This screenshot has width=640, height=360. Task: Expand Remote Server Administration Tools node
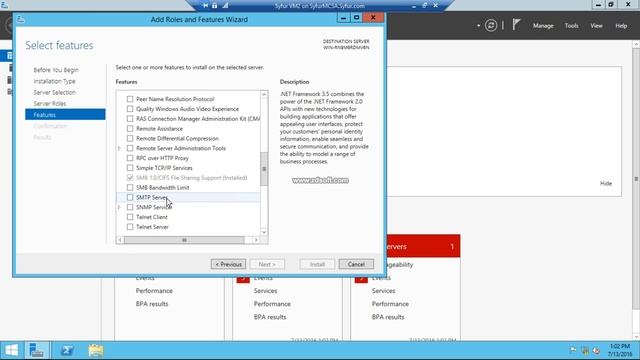point(119,148)
